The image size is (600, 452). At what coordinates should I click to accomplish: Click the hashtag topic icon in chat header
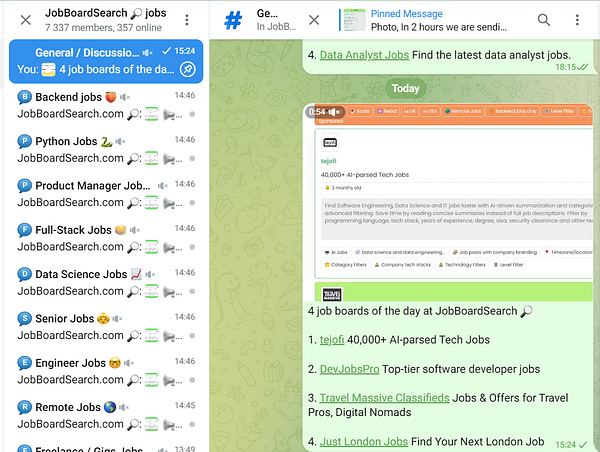(x=233, y=20)
